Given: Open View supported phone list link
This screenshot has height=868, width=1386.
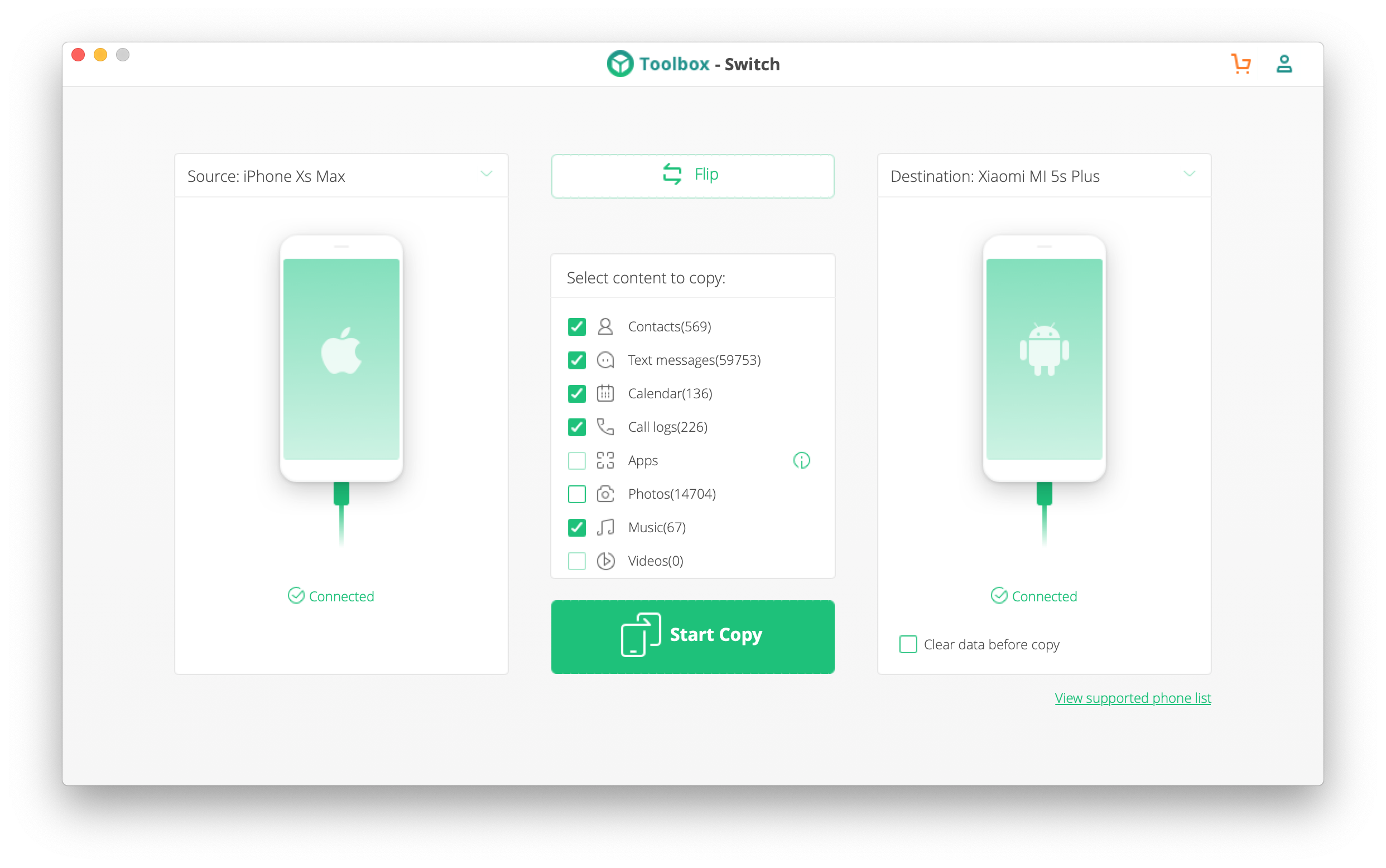Looking at the screenshot, I should click(x=1133, y=698).
